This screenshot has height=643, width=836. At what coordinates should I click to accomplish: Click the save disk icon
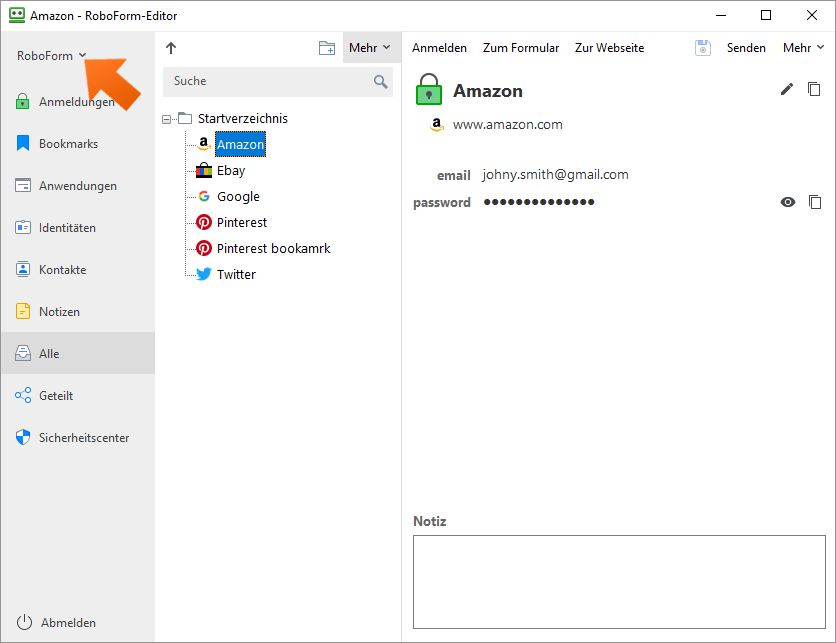click(703, 48)
